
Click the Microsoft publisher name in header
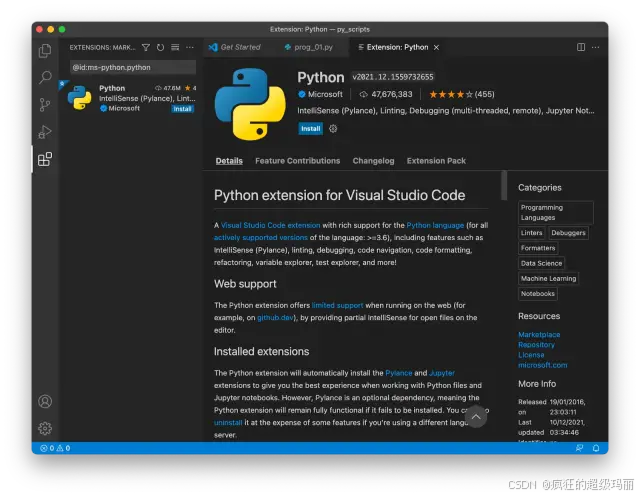(x=325, y=94)
